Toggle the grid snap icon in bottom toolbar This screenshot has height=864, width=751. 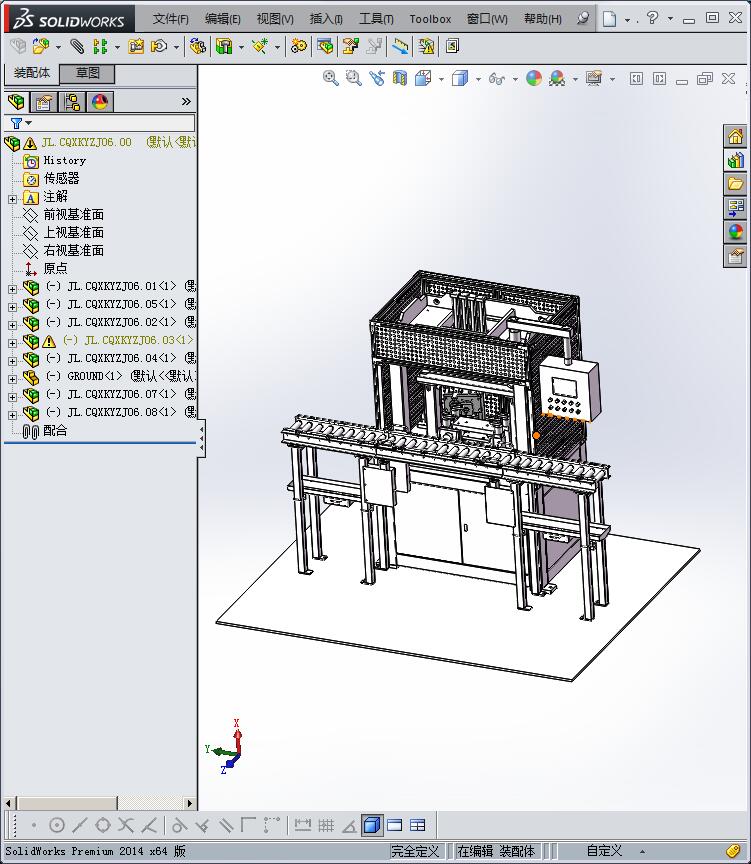[x=326, y=825]
